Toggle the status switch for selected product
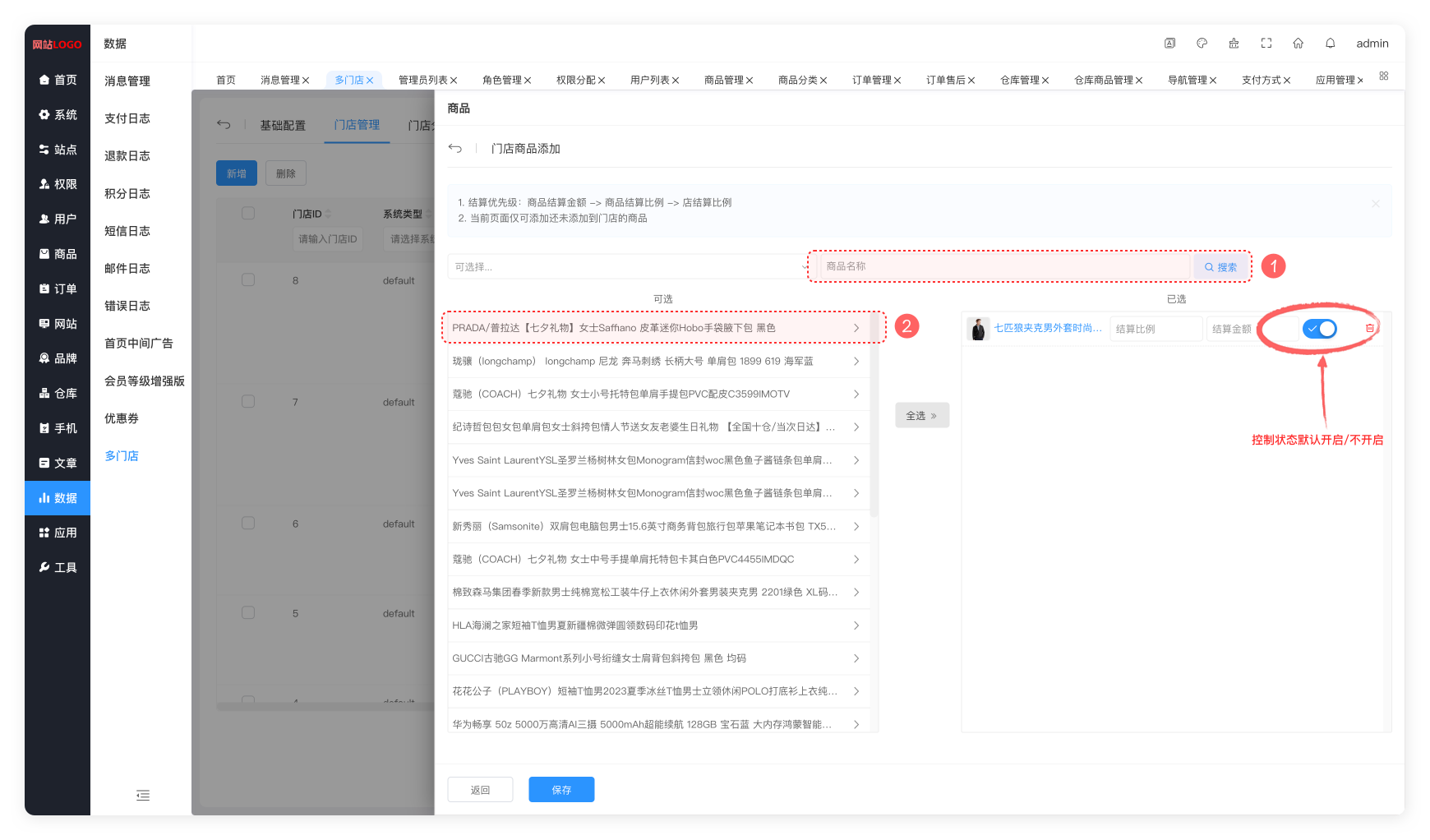The image size is (1430, 840). (x=1320, y=329)
